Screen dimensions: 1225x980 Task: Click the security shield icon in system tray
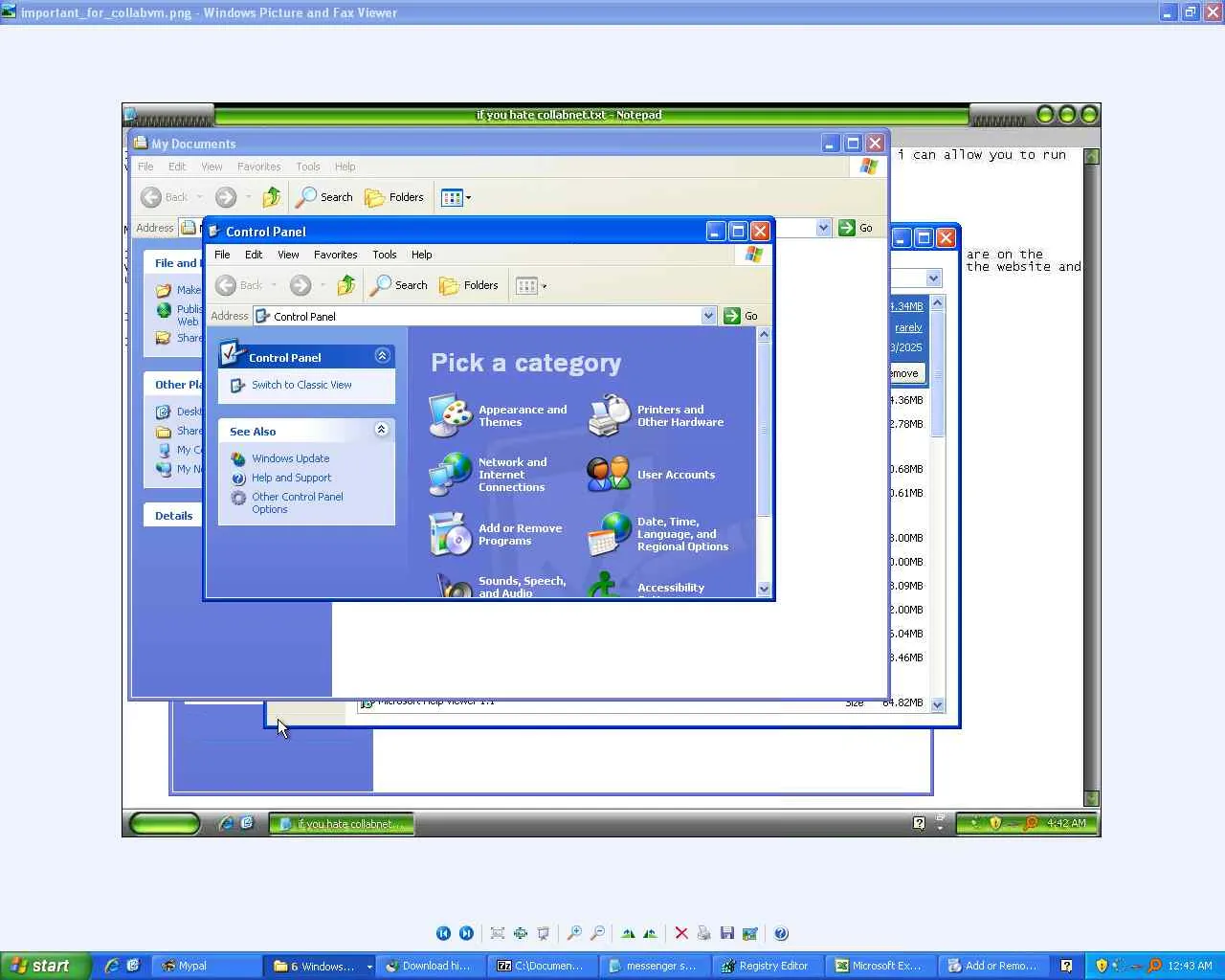(x=1102, y=966)
